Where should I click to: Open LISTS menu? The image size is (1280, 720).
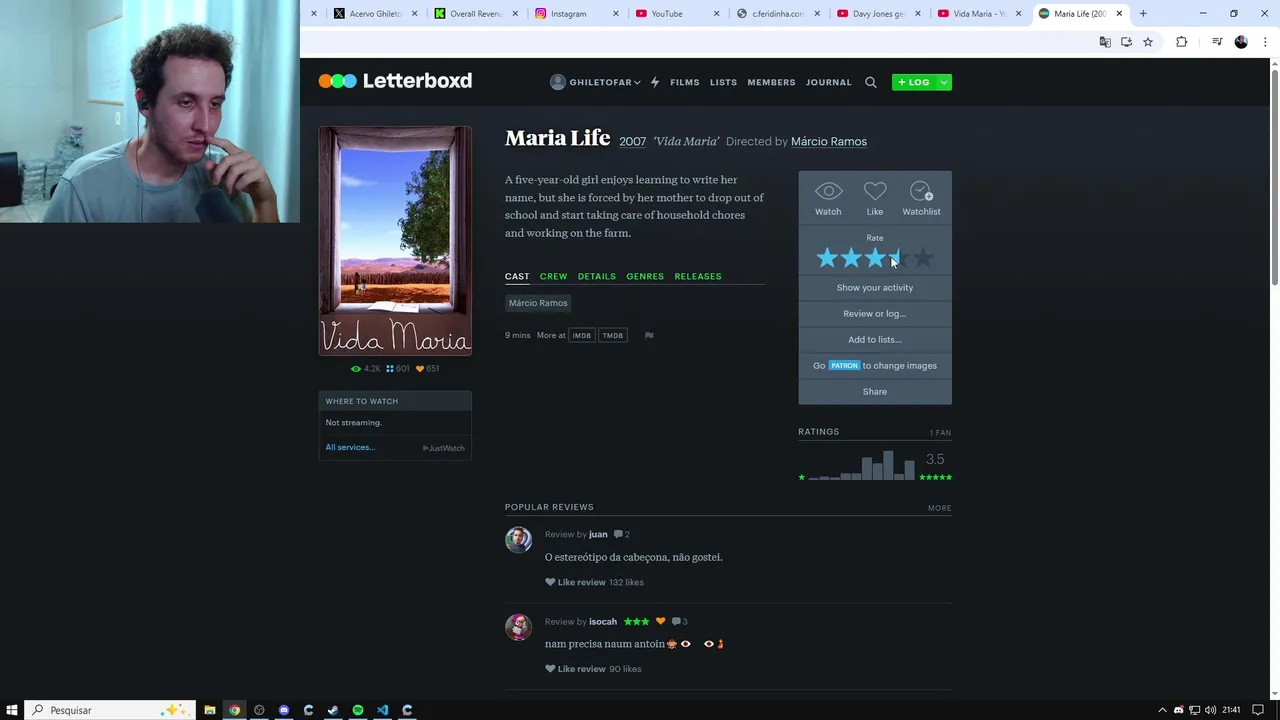point(723,82)
